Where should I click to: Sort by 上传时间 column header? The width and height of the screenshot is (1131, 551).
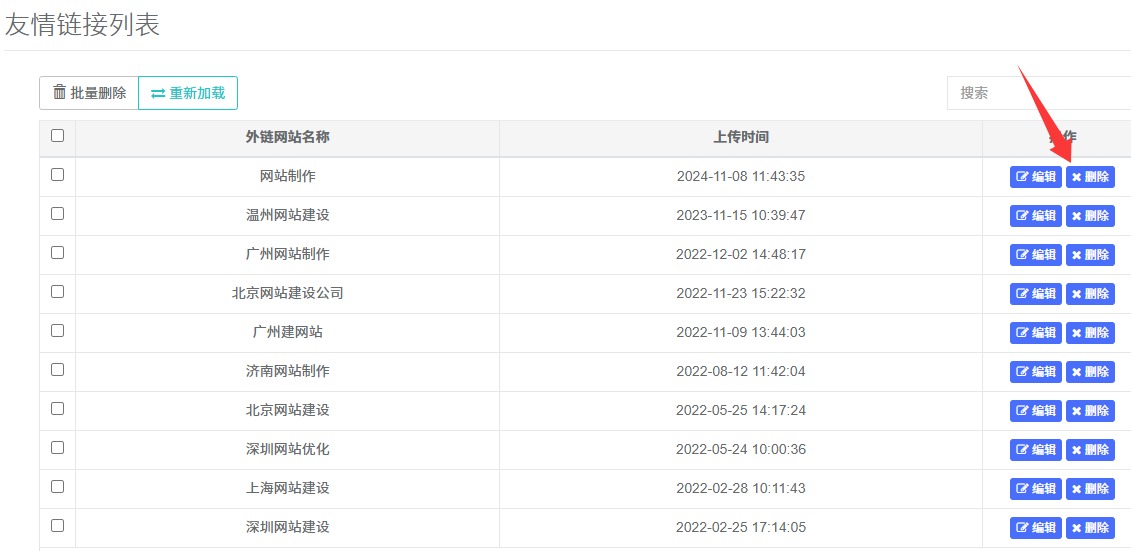pos(740,137)
